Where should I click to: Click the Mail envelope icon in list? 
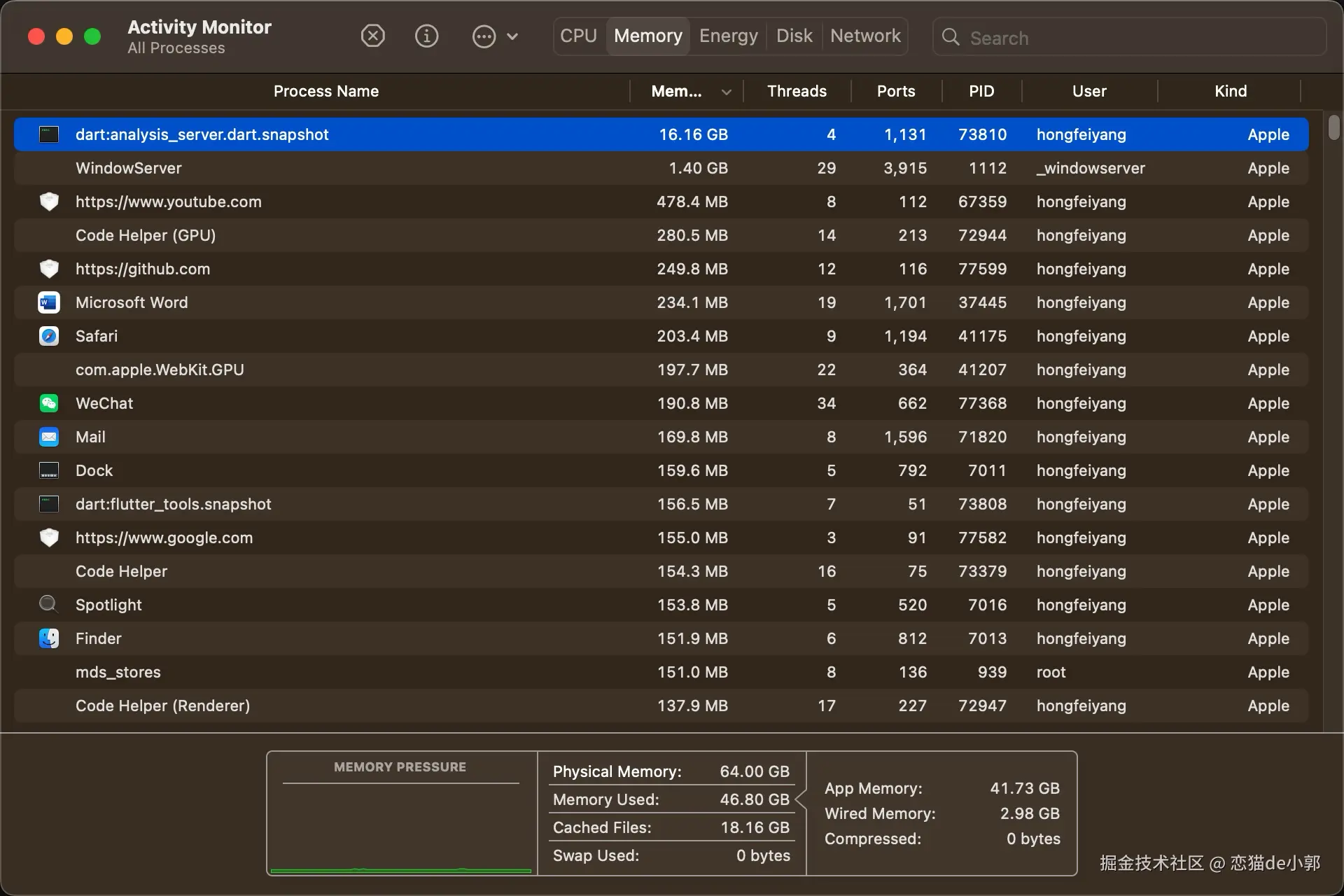[48, 437]
